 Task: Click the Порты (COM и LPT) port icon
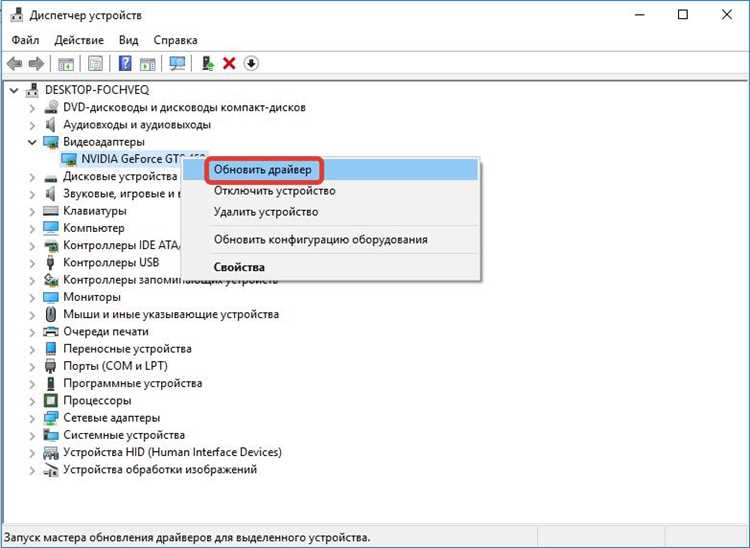51,366
